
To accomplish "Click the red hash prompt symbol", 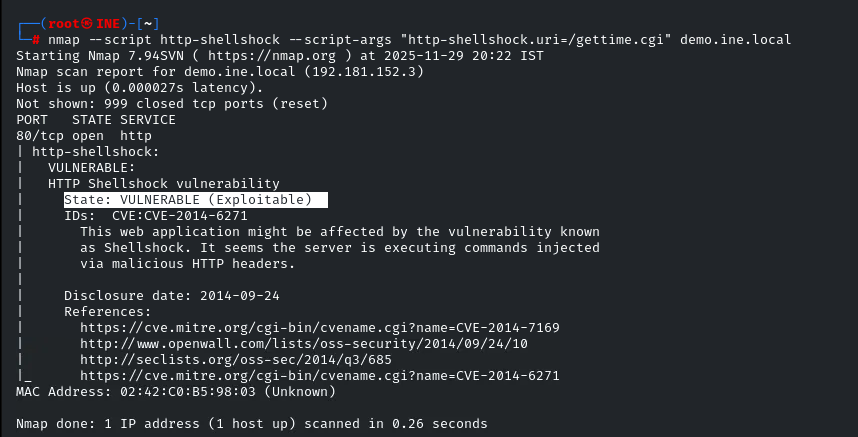I will (x=36, y=39).
